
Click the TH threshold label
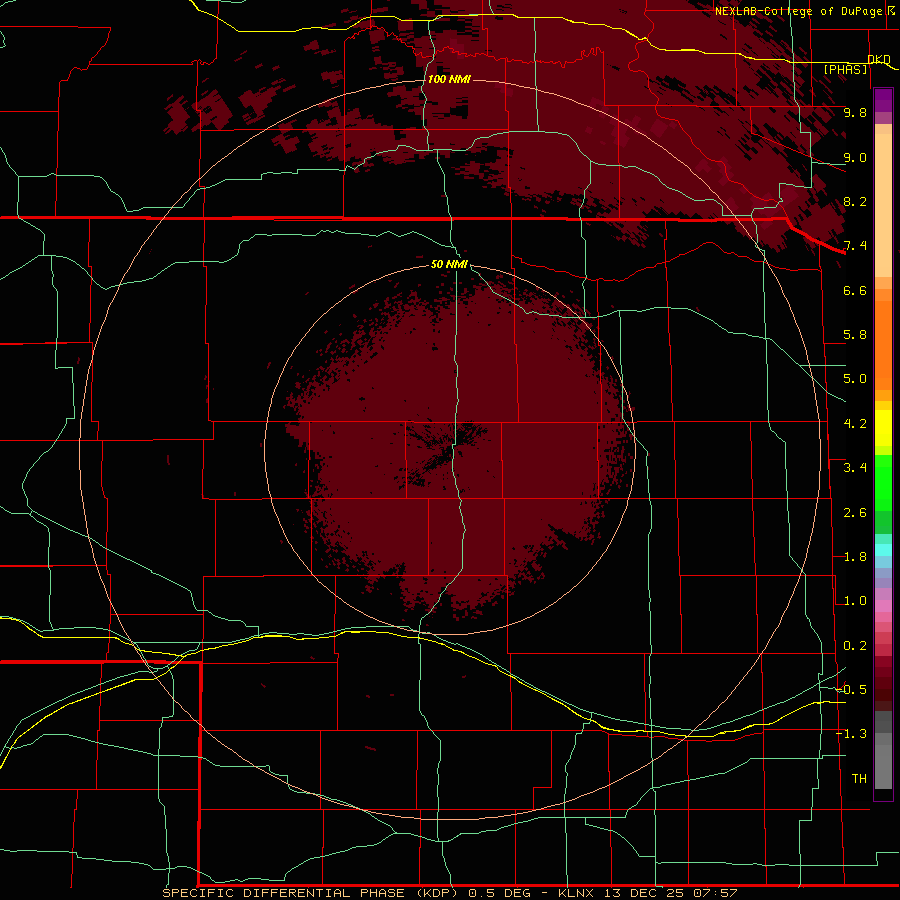pyautogui.click(x=859, y=779)
